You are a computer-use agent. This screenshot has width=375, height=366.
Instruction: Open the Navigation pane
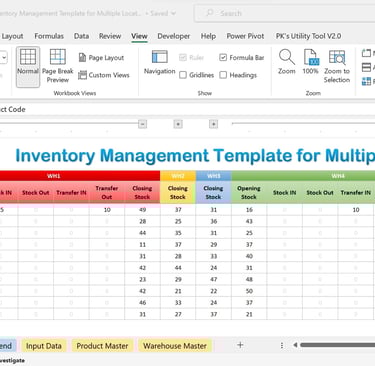coord(160,63)
